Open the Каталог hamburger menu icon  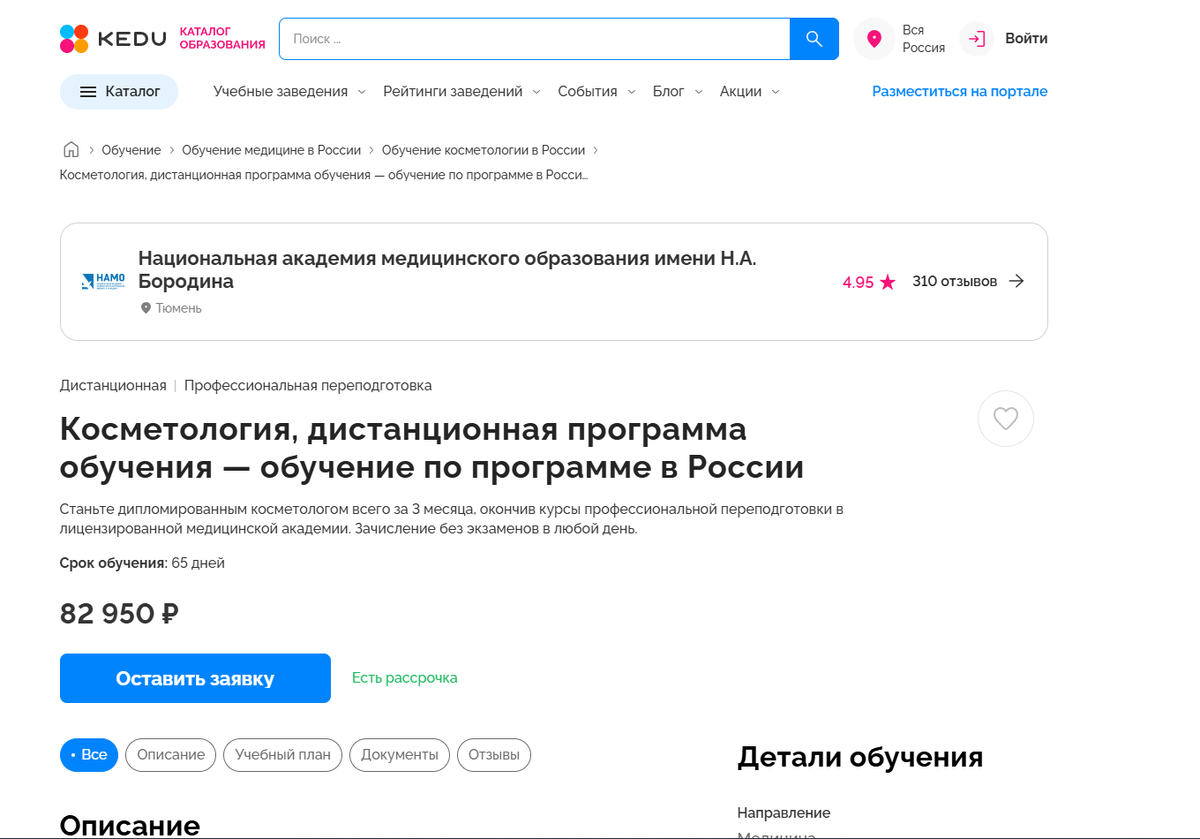click(88, 91)
